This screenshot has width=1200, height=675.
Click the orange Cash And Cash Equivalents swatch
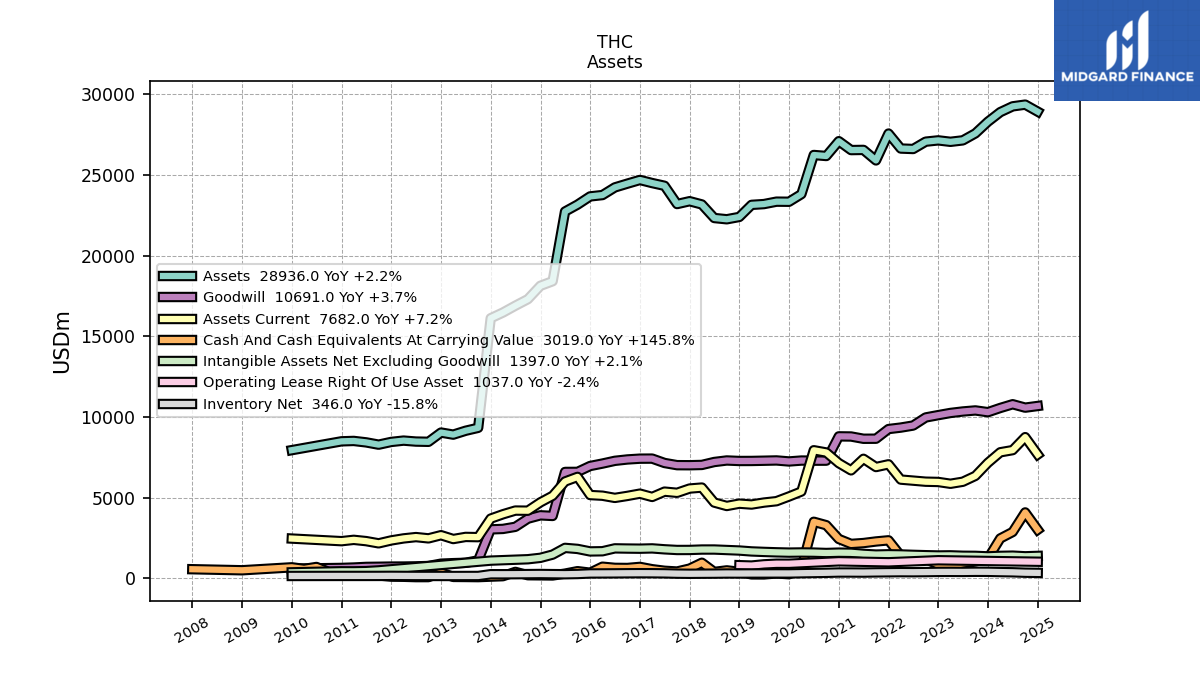(178, 340)
